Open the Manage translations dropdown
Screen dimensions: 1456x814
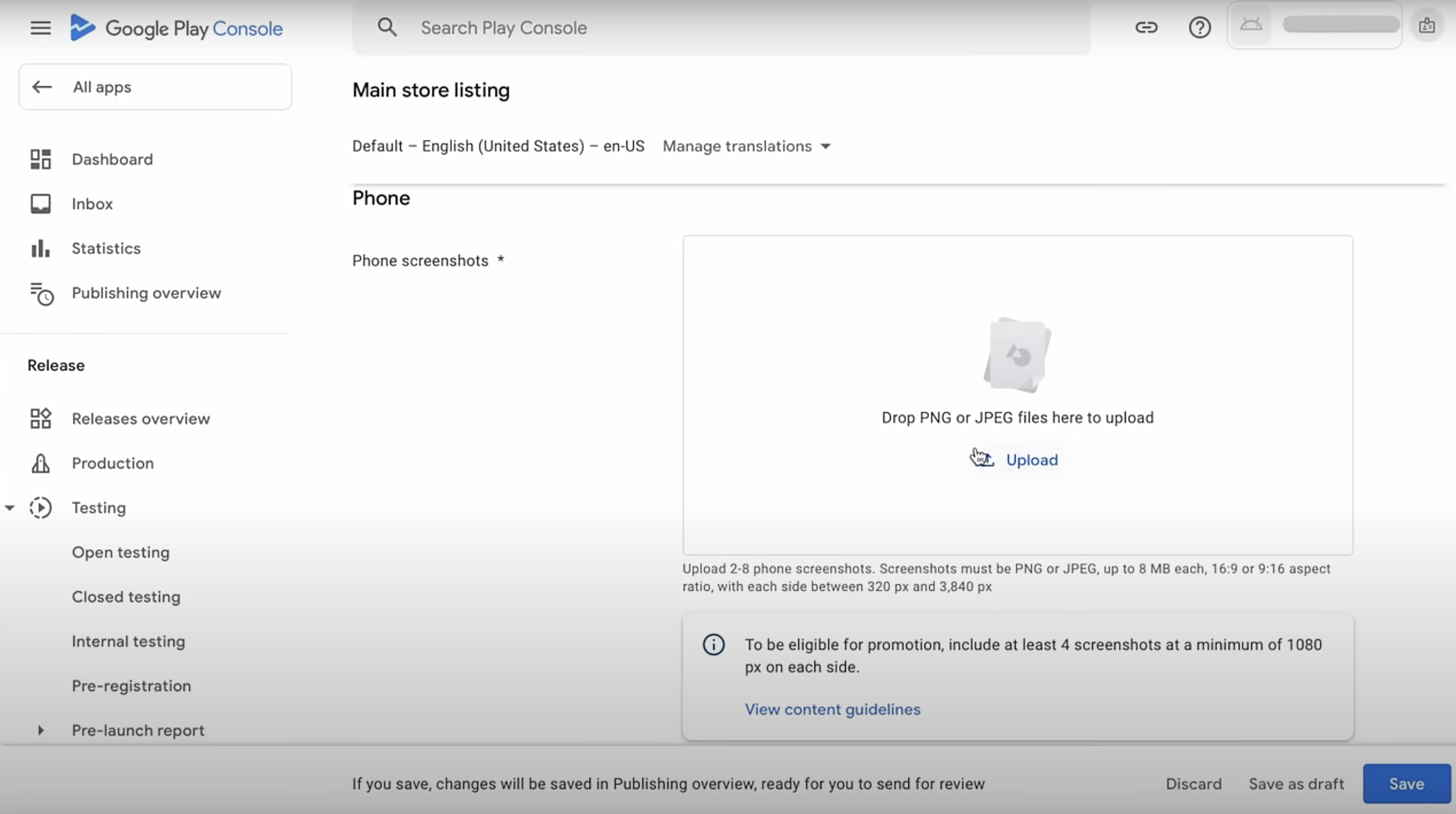click(747, 146)
